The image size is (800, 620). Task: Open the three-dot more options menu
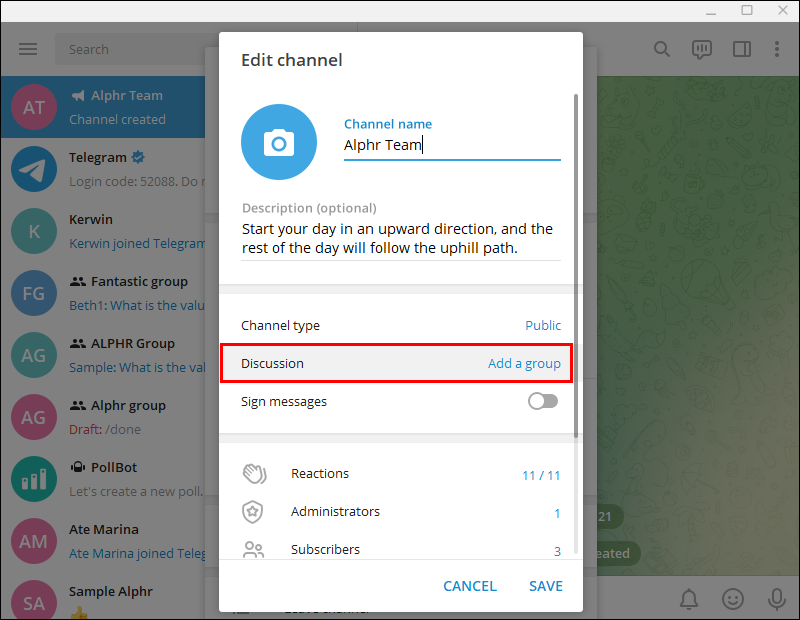pyautogui.click(x=777, y=49)
